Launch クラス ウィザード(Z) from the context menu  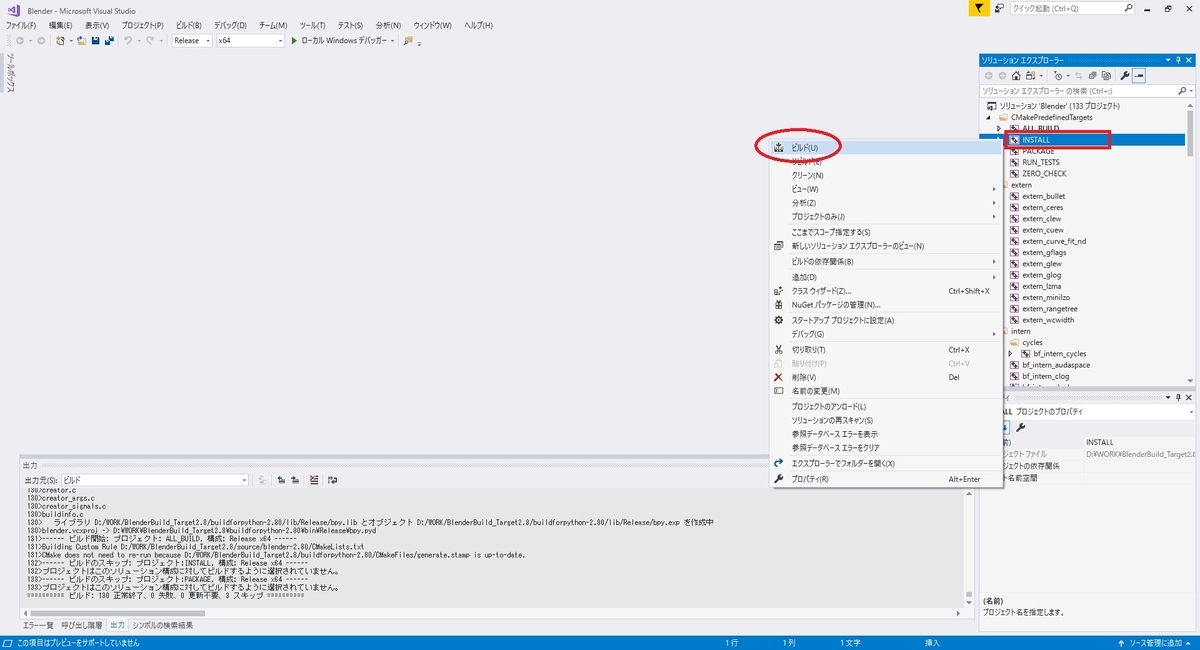(885, 291)
